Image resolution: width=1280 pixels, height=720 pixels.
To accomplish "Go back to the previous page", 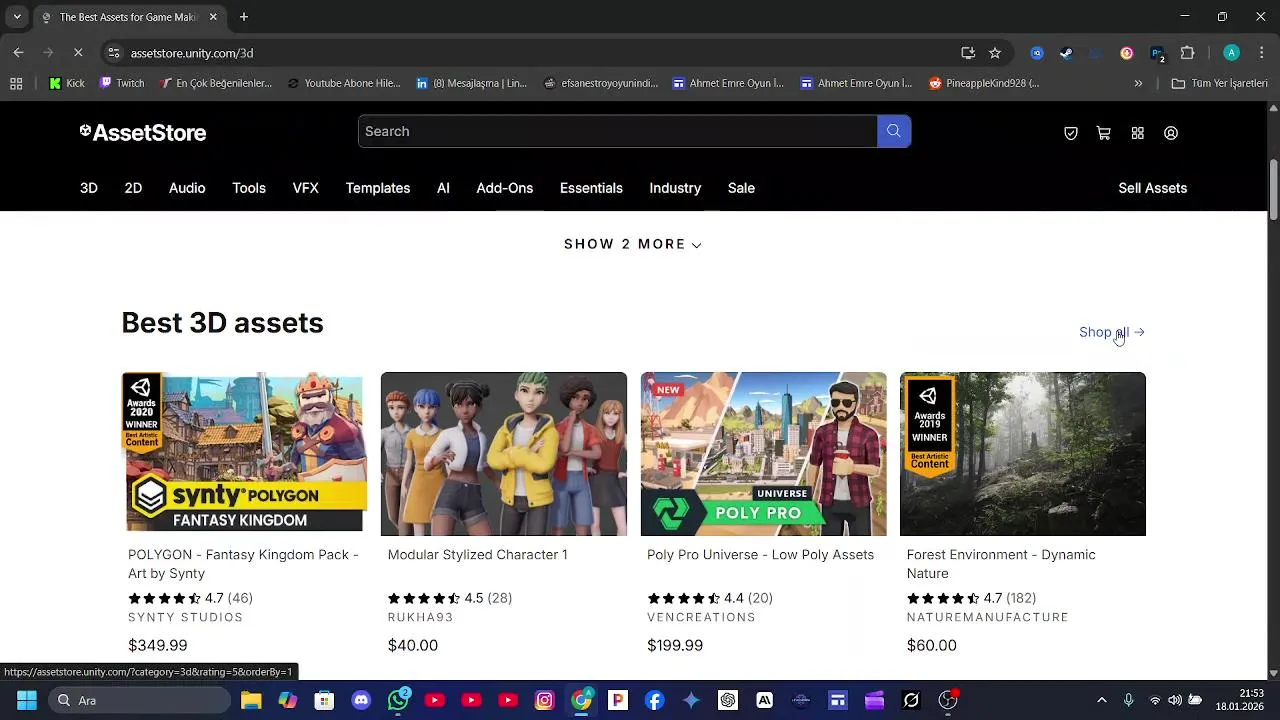I will click(x=18, y=53).
